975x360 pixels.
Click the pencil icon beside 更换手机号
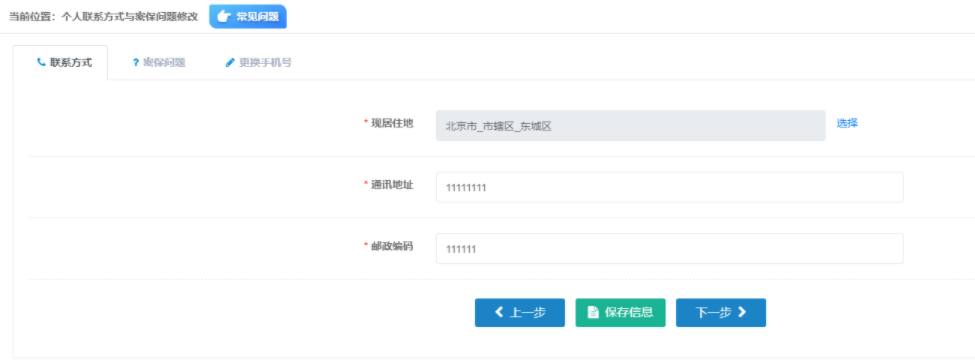click(x=230, y=63)
